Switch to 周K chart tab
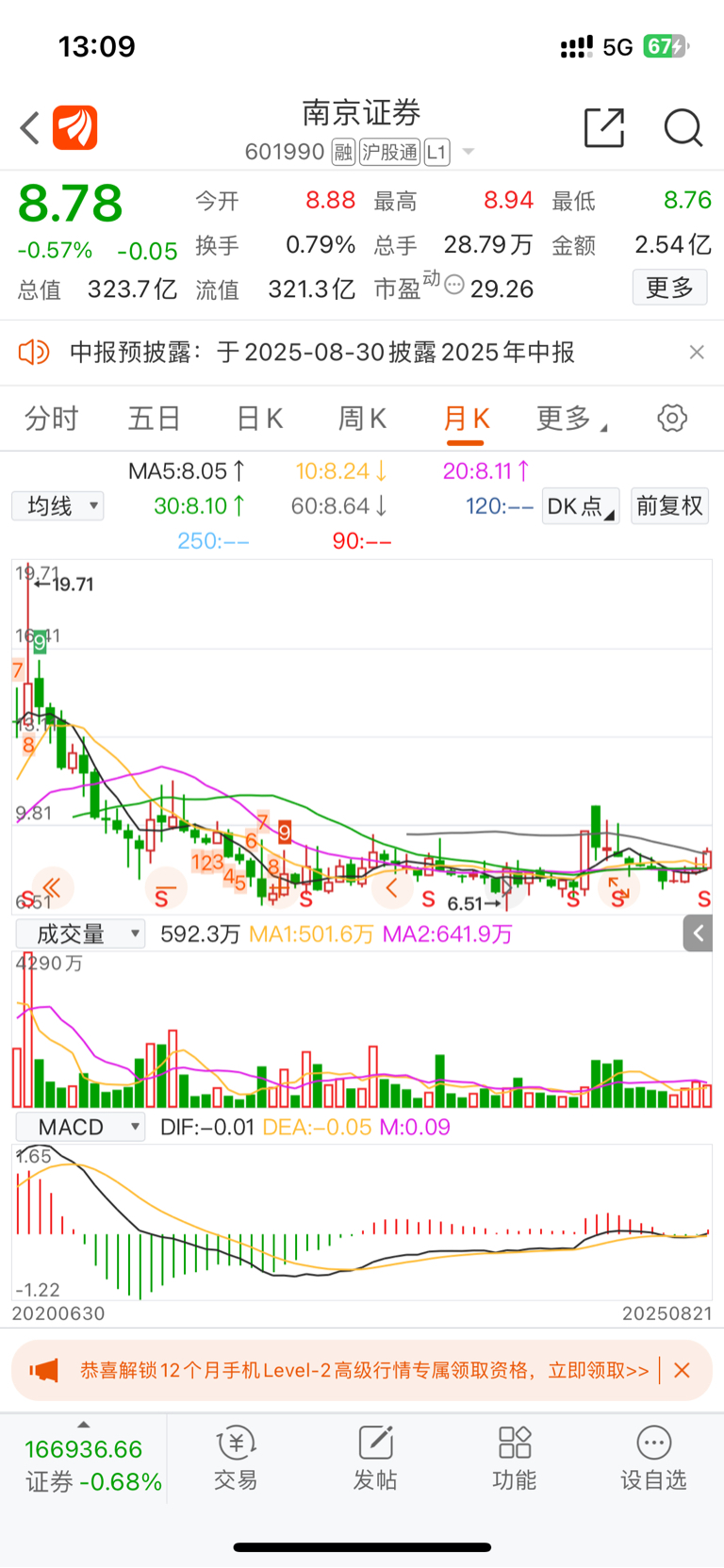Screen dimensions: 724x1568 click(362, 418)
